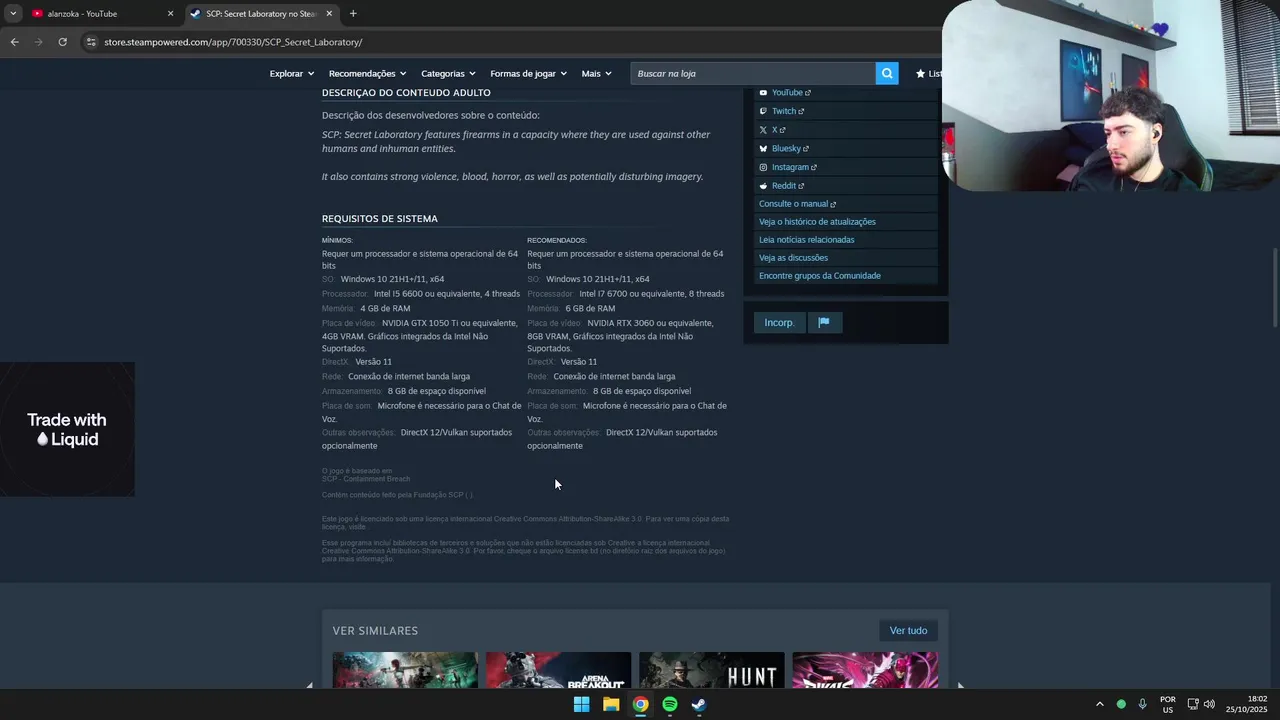Click the Twitch icon in sidebar
The image size is (1280, 720).
(763, 111)
